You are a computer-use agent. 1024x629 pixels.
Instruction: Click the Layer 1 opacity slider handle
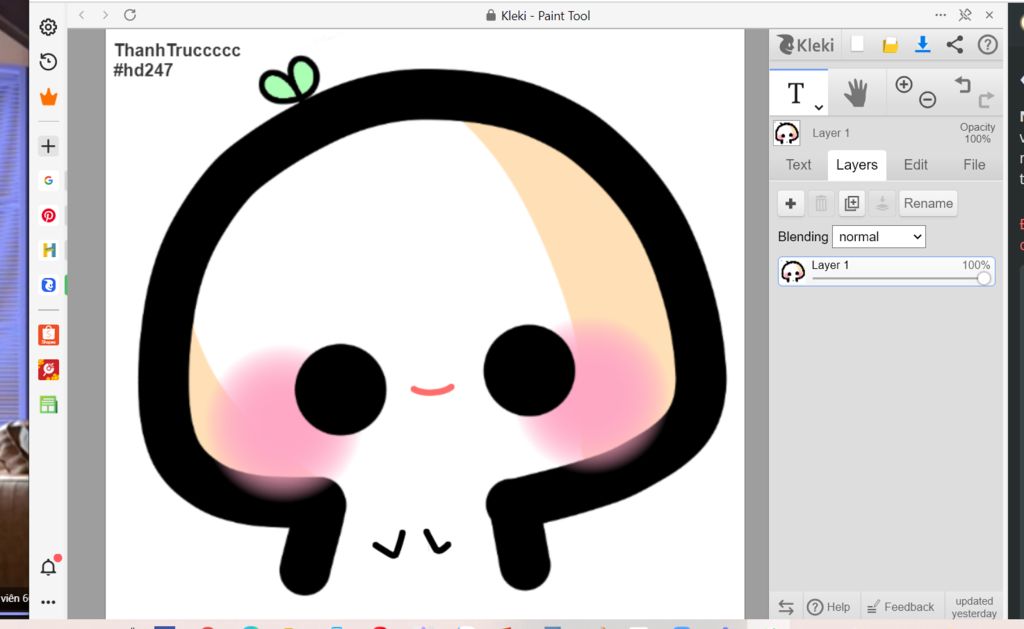pos(984,279)
